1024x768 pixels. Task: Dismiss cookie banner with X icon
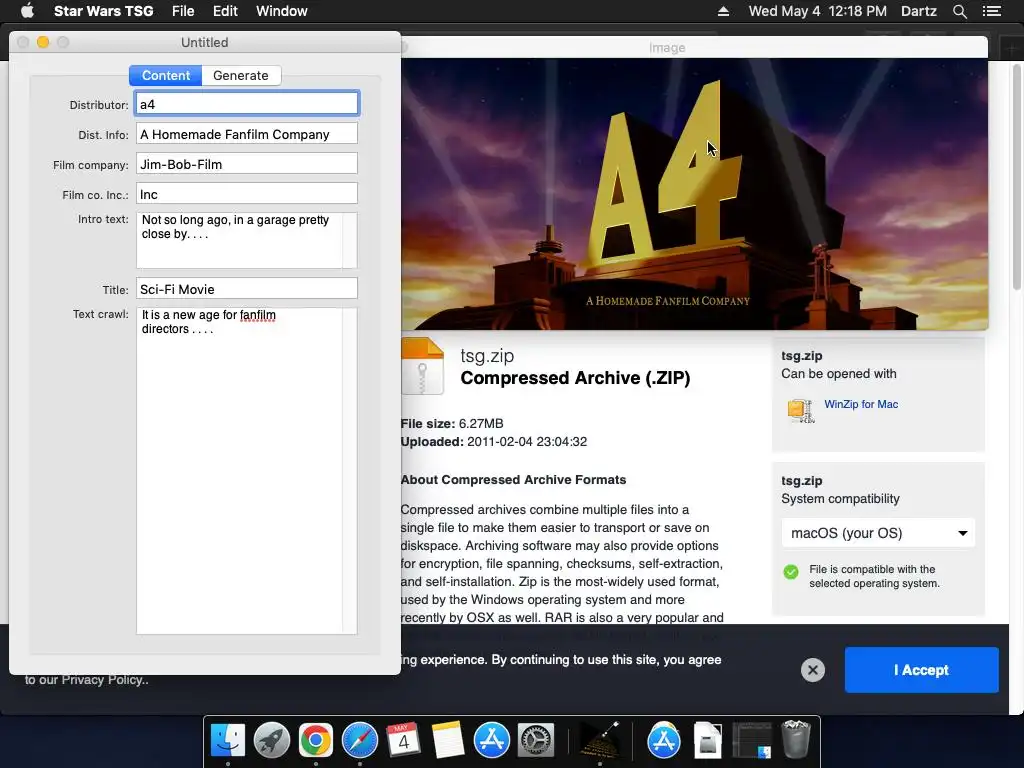pos(812,669)
